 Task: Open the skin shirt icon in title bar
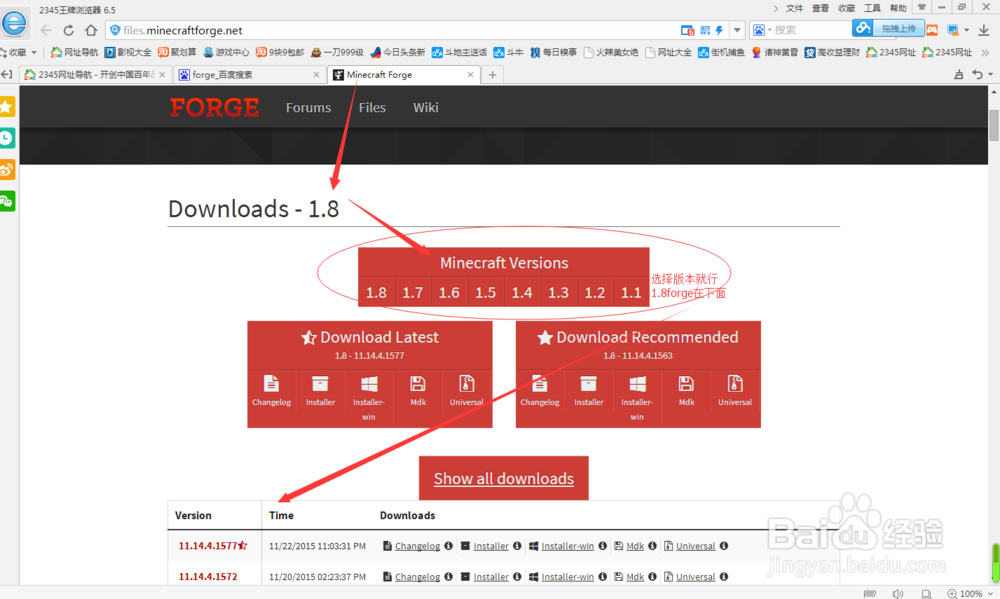tap(922, 7)
